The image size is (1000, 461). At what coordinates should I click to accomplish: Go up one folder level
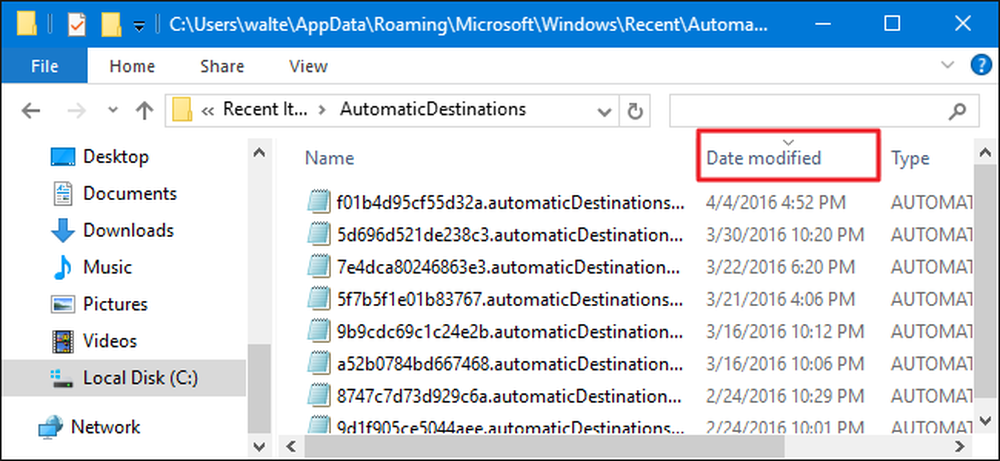point(144,111)
